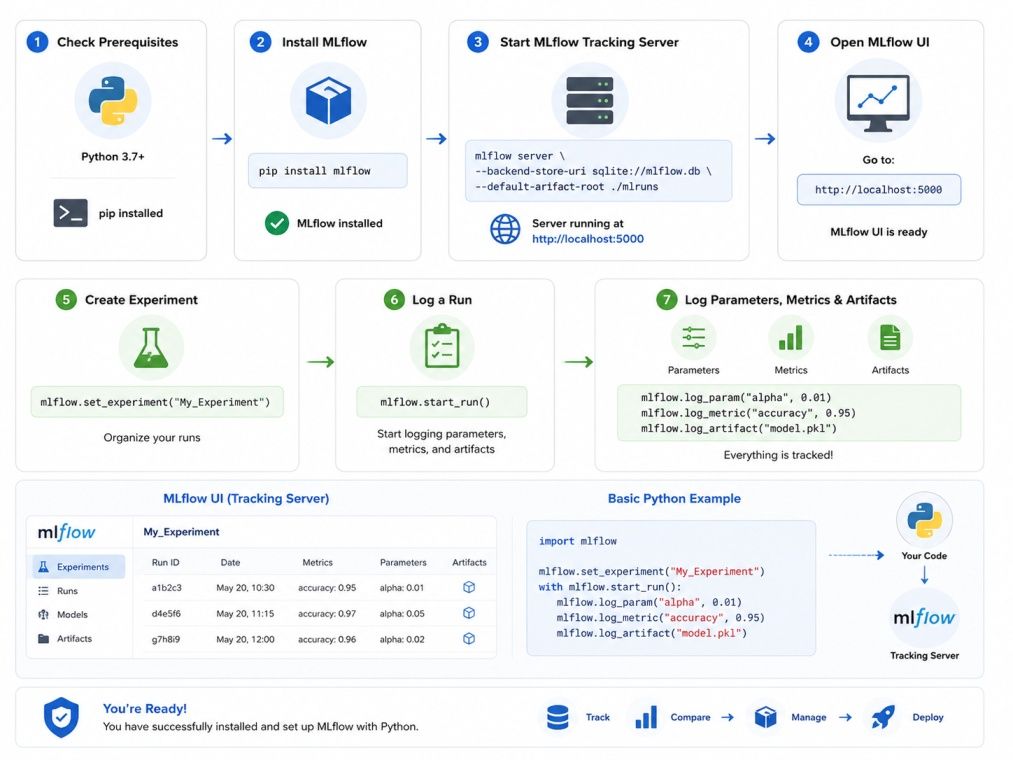Click the Run ID column header
The image size is (1013, 760).
(x=165, y=562)
